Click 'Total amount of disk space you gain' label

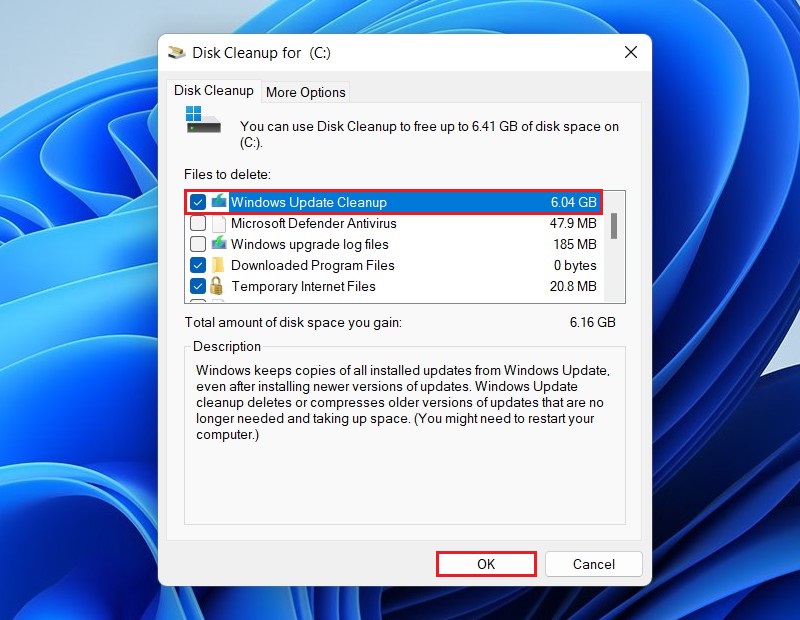pyautogui.click(x=293, y=323)
